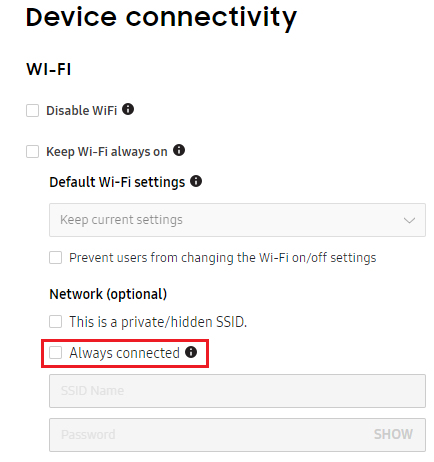
Task: Tick the Disable WiFi checkbox
Action: [x=32, y=110]
